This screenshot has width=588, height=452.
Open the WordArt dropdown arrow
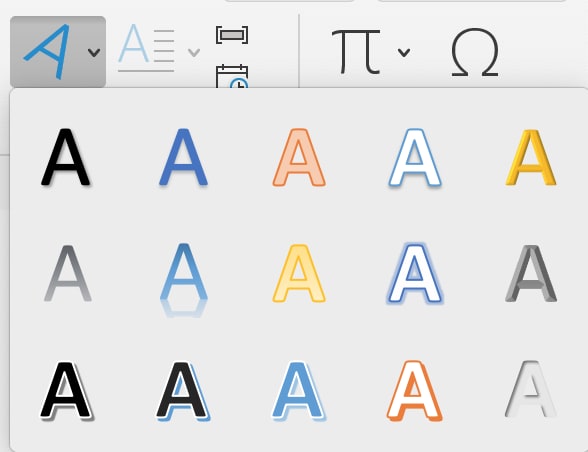[x=94, y=52]
